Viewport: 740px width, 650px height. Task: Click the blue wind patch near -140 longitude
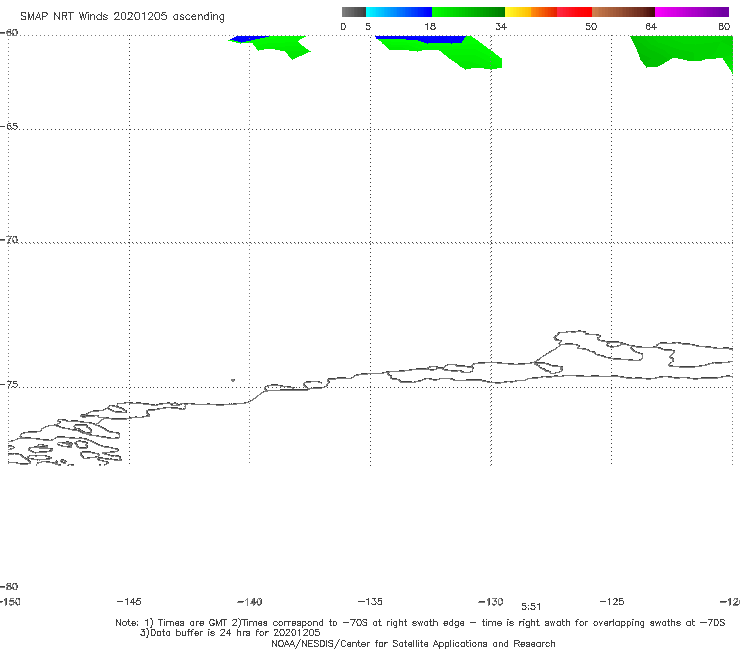pyautogui.click(x=247, y=39)
